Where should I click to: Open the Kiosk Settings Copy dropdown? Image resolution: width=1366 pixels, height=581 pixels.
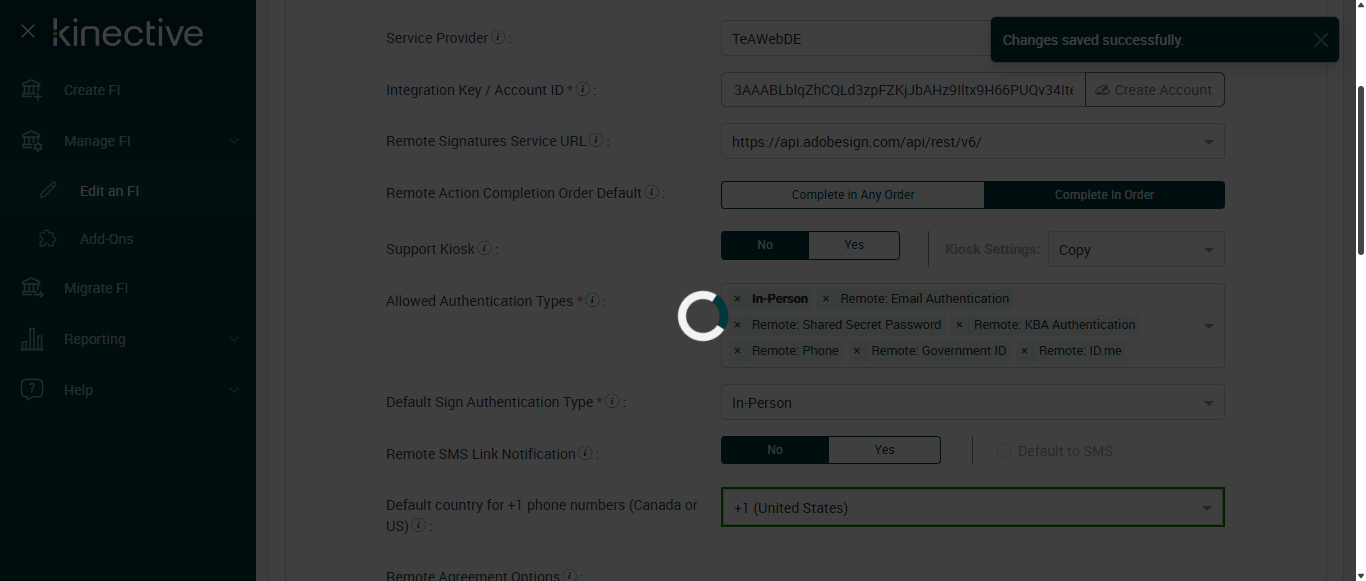(x=1136, y=250)
